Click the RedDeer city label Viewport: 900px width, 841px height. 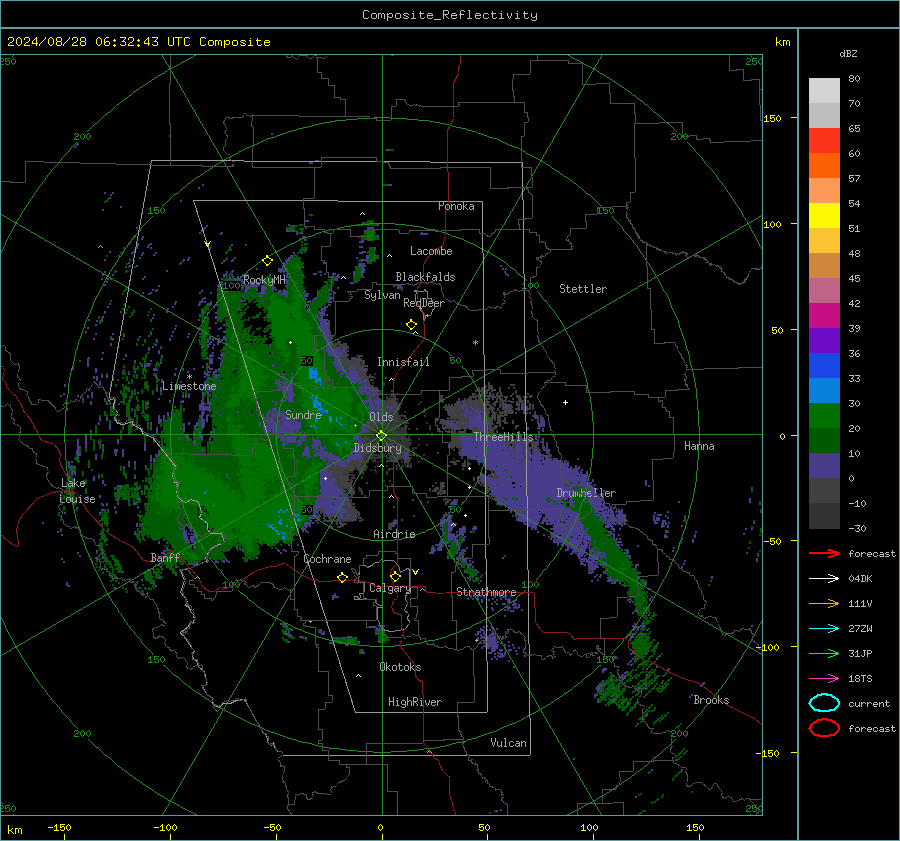(x=424, y=303)
